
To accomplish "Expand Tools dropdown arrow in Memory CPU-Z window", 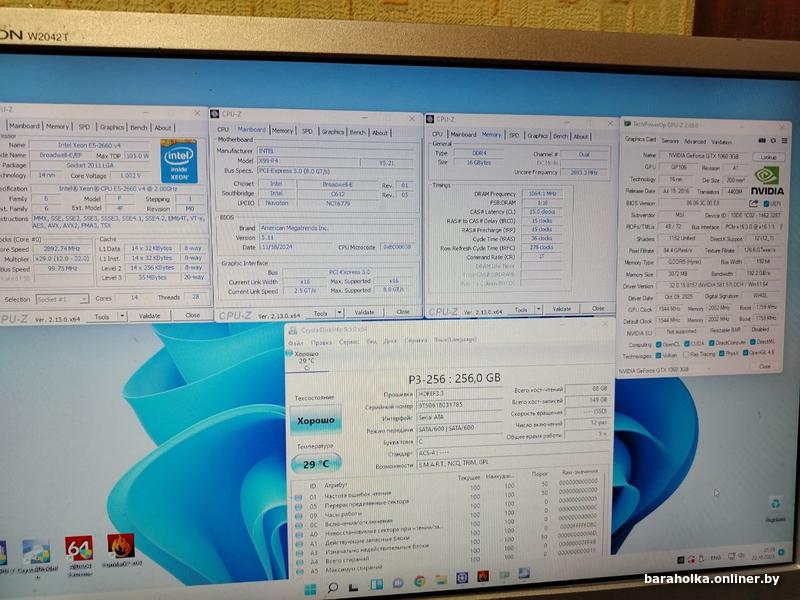I will click(x=538, y=309).
